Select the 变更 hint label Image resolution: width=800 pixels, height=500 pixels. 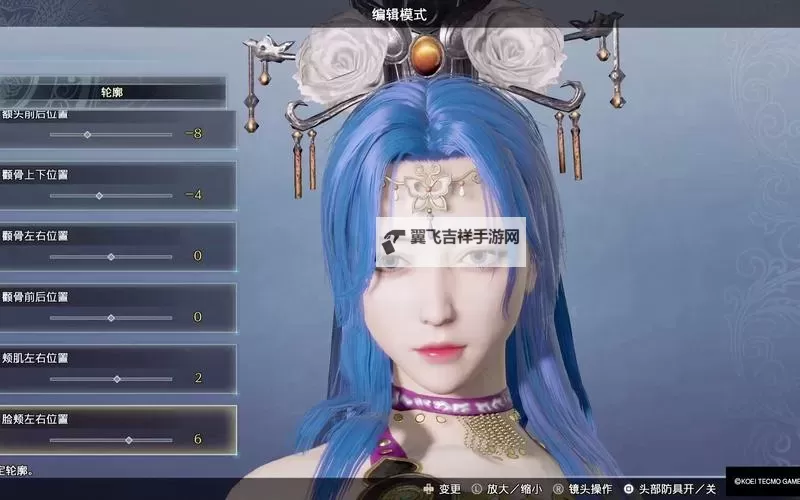pos(449,489)
